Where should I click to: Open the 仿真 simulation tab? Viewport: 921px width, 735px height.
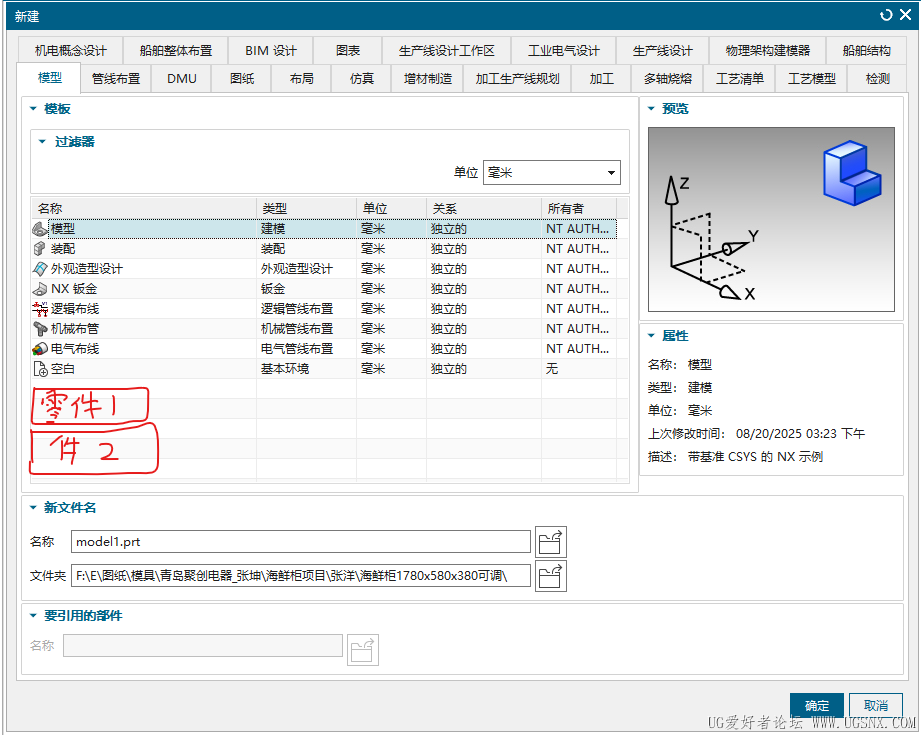361,79
